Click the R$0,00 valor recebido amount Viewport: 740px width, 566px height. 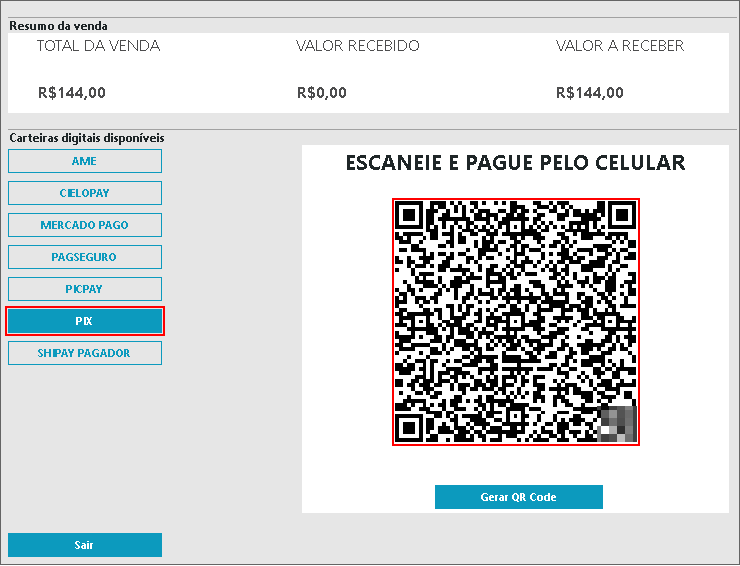pyautogui.click(x=322, y=93)
